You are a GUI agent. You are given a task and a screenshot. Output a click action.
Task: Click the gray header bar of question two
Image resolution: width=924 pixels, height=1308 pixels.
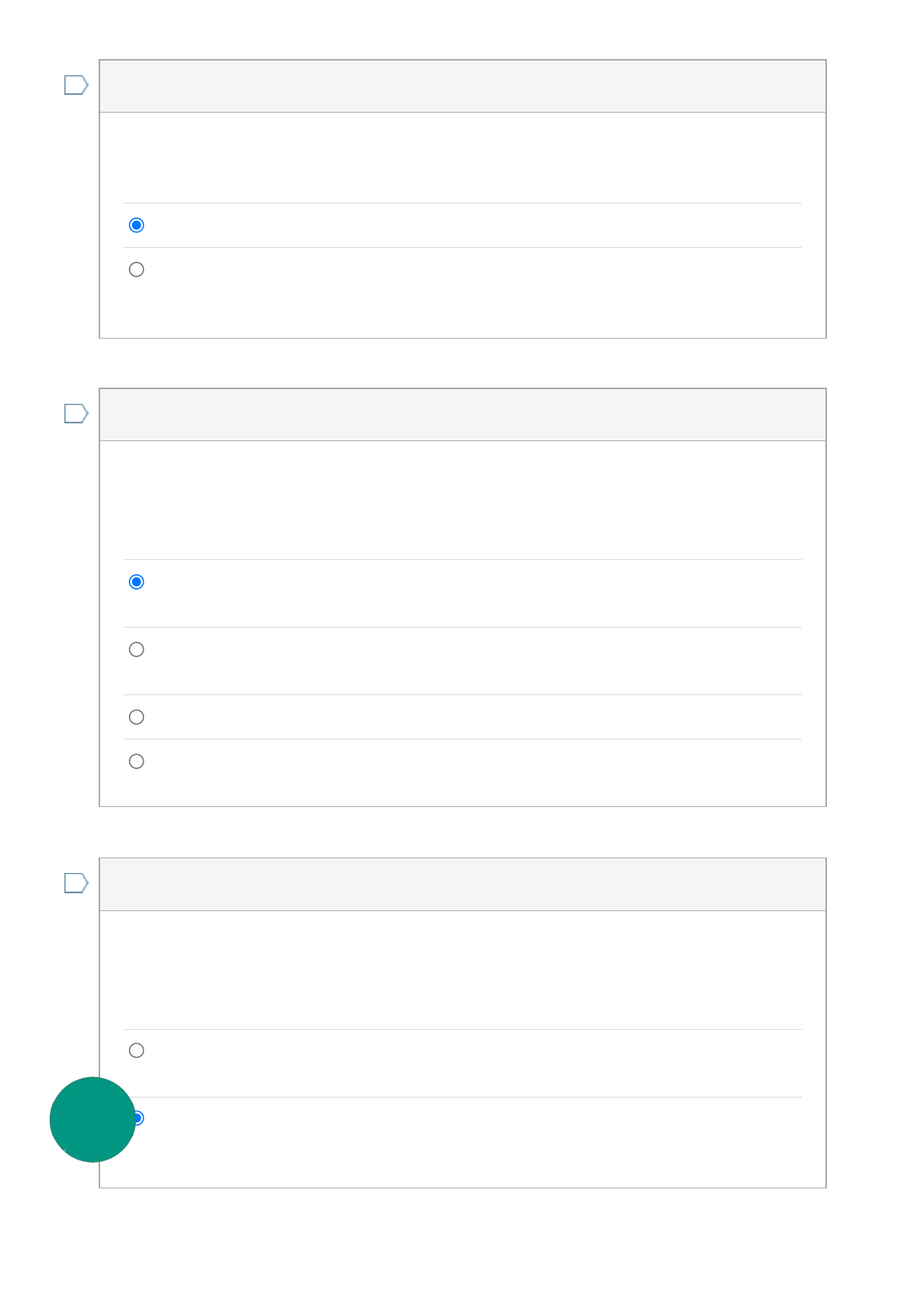click(x=462, y=415)
